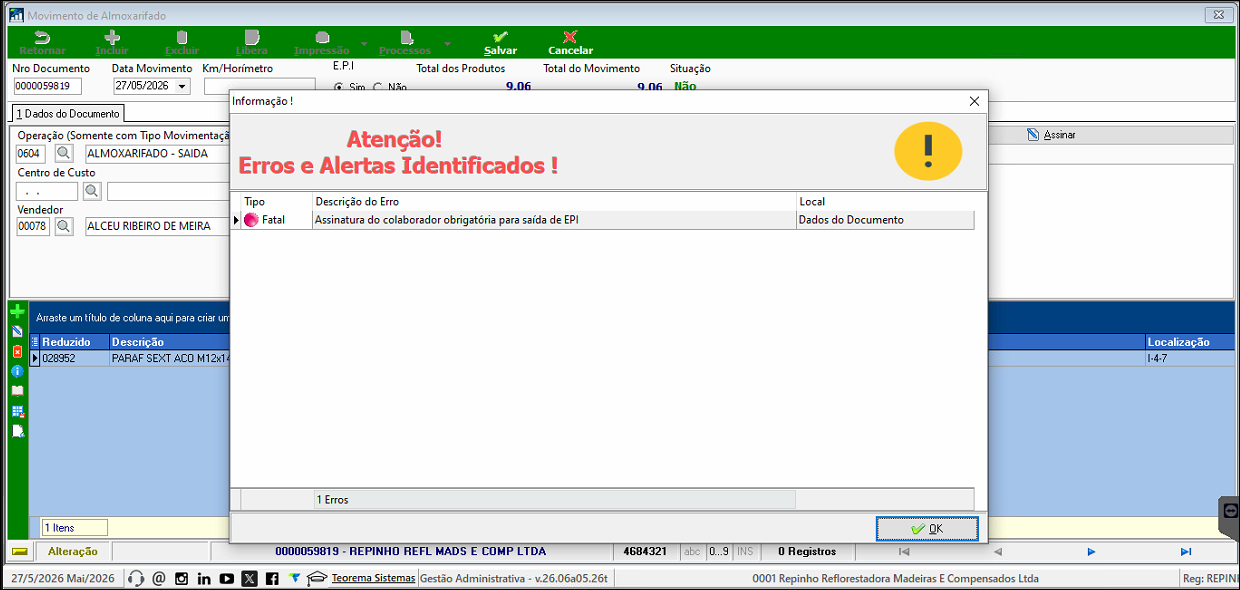
Task: Click the Reduzido column header
Action: (x=74, y=342)
